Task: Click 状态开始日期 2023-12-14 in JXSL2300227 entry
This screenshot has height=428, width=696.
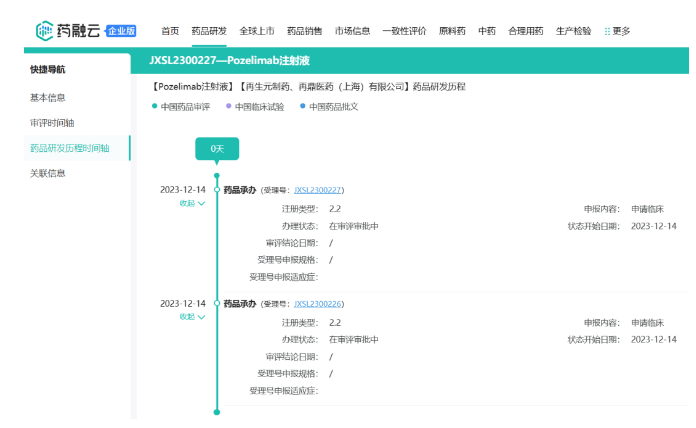Action: [654, 226]
